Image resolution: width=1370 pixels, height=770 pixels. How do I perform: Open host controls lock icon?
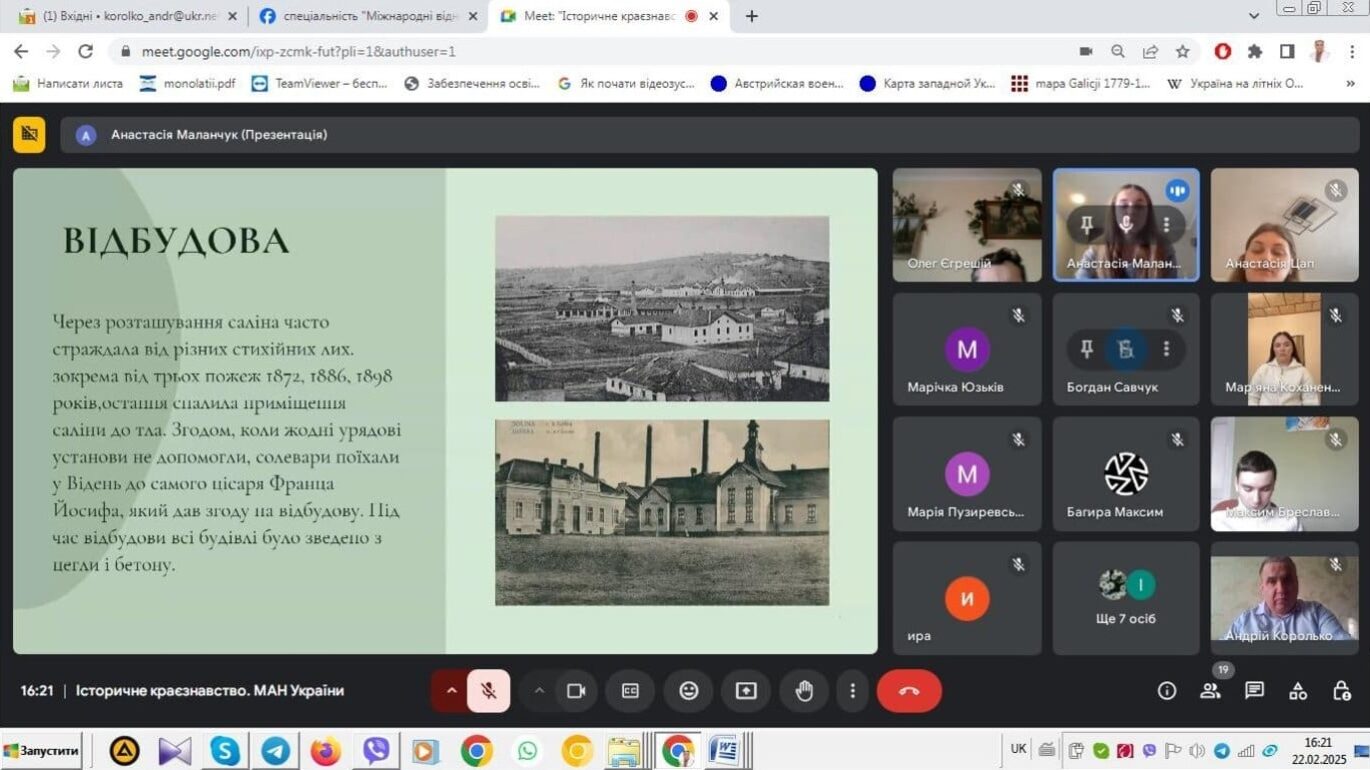[1342, 691]
